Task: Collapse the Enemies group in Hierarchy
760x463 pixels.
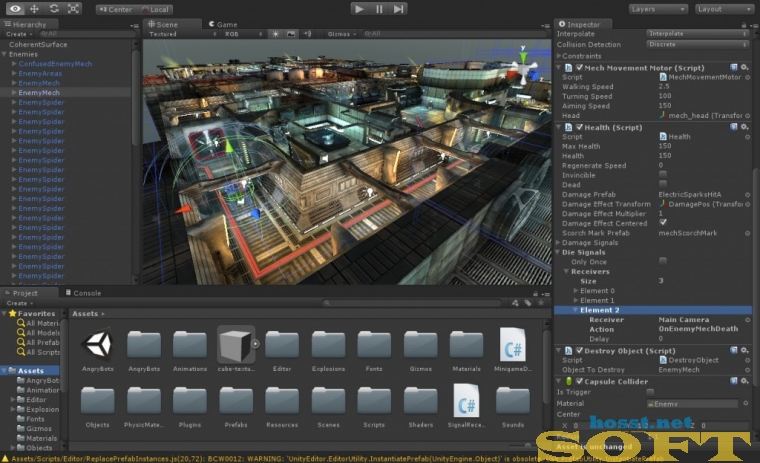Action: [x=4, y=54]
